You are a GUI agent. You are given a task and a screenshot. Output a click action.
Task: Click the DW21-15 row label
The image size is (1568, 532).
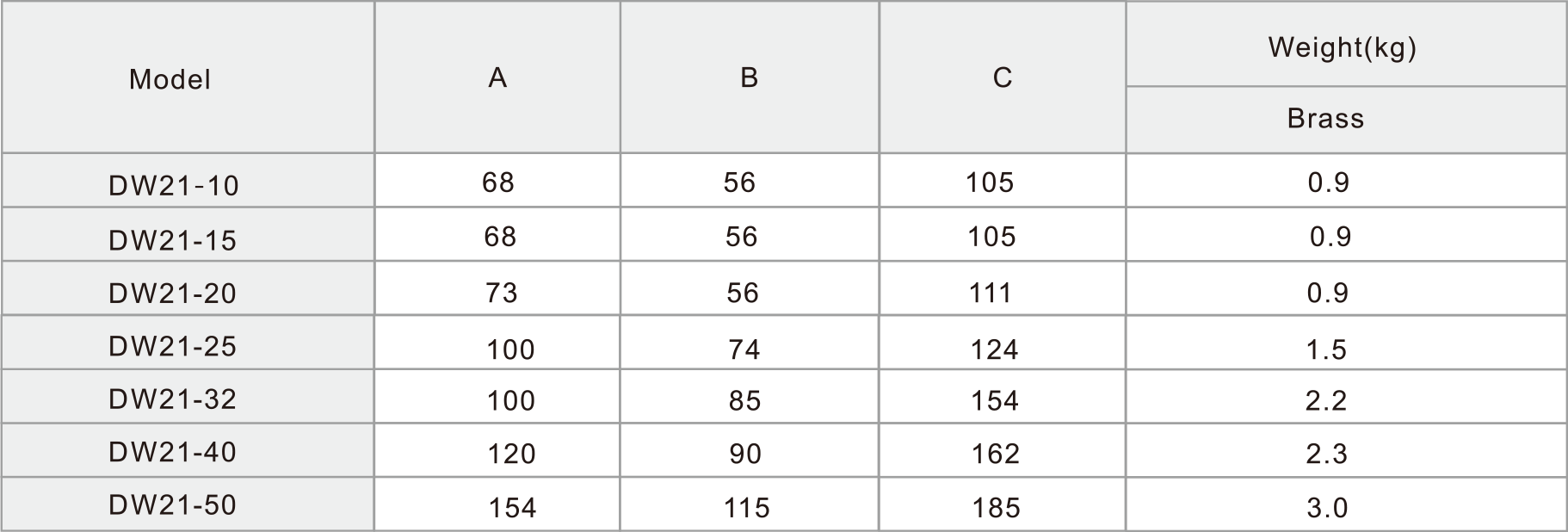pos(188,234)
